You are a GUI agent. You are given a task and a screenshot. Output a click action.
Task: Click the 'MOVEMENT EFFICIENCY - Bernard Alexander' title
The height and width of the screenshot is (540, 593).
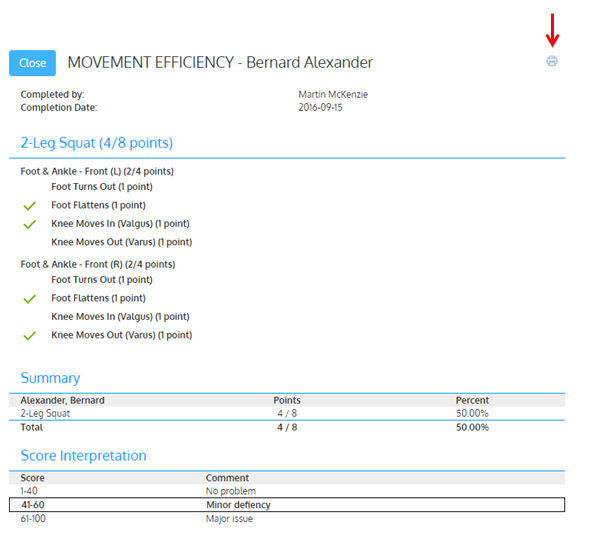click(x=220, y=62)
